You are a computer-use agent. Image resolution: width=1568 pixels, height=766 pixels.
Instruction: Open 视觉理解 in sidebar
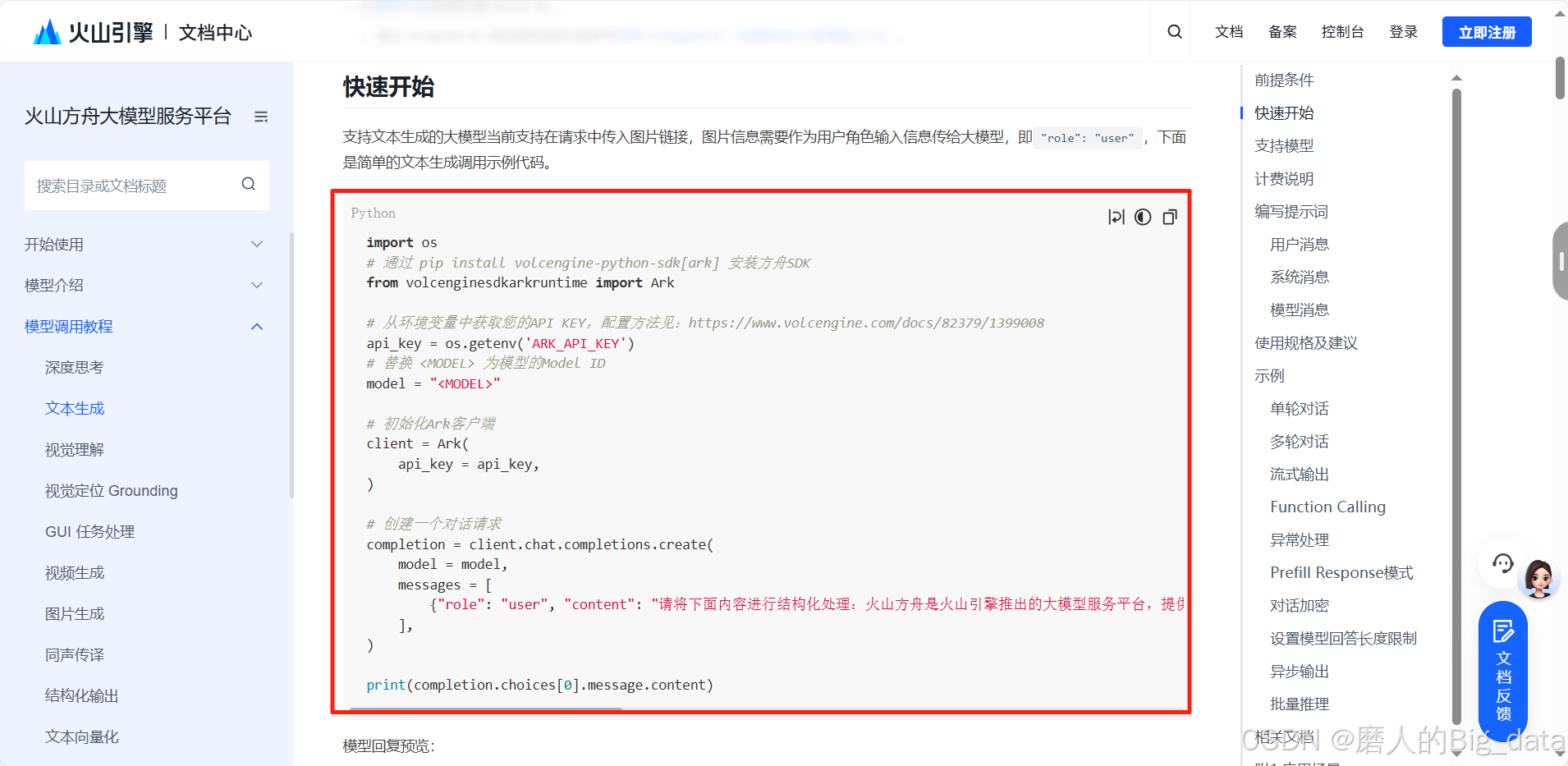(75, 450)
